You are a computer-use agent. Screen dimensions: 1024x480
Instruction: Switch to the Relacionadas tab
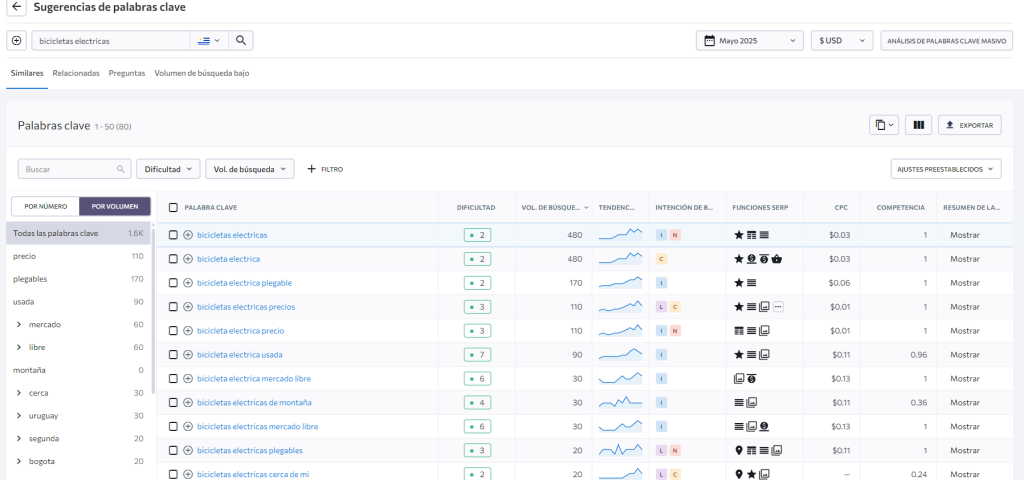[76, 73]
